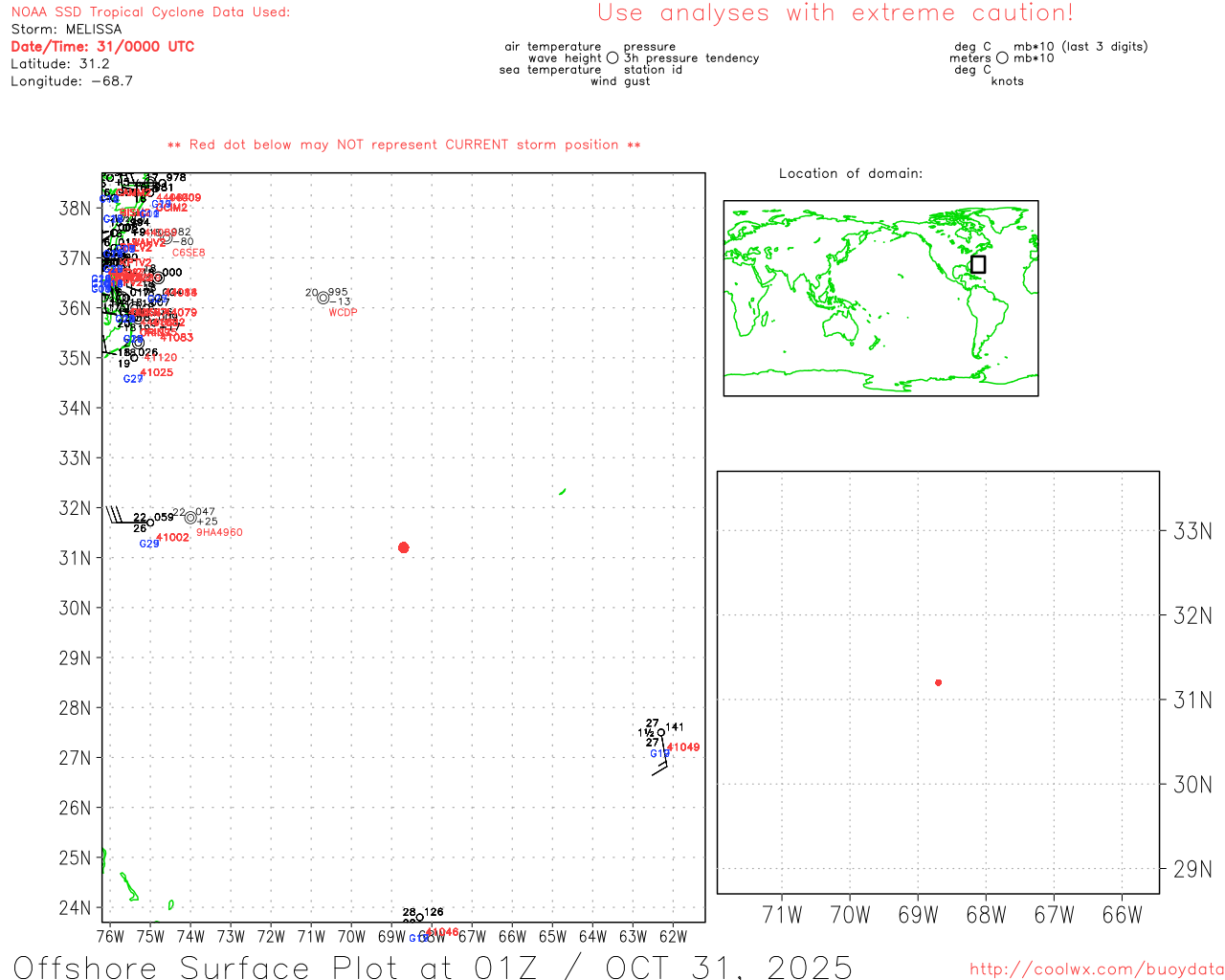1225x980 pixels.
Task: Click 'knots' in the units legend
Action: pos(1008,81)
